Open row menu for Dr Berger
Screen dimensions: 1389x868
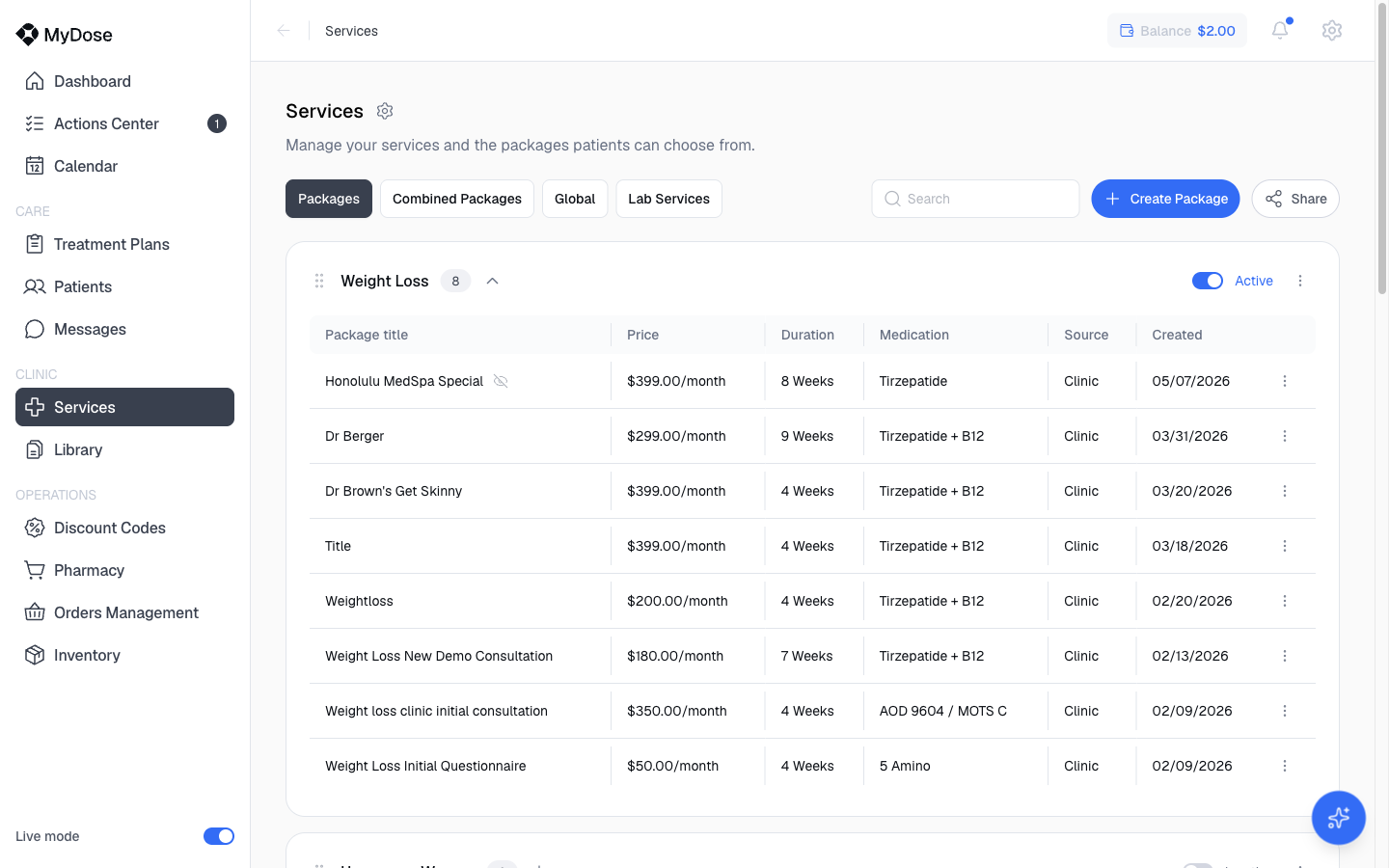[1285, 436]
